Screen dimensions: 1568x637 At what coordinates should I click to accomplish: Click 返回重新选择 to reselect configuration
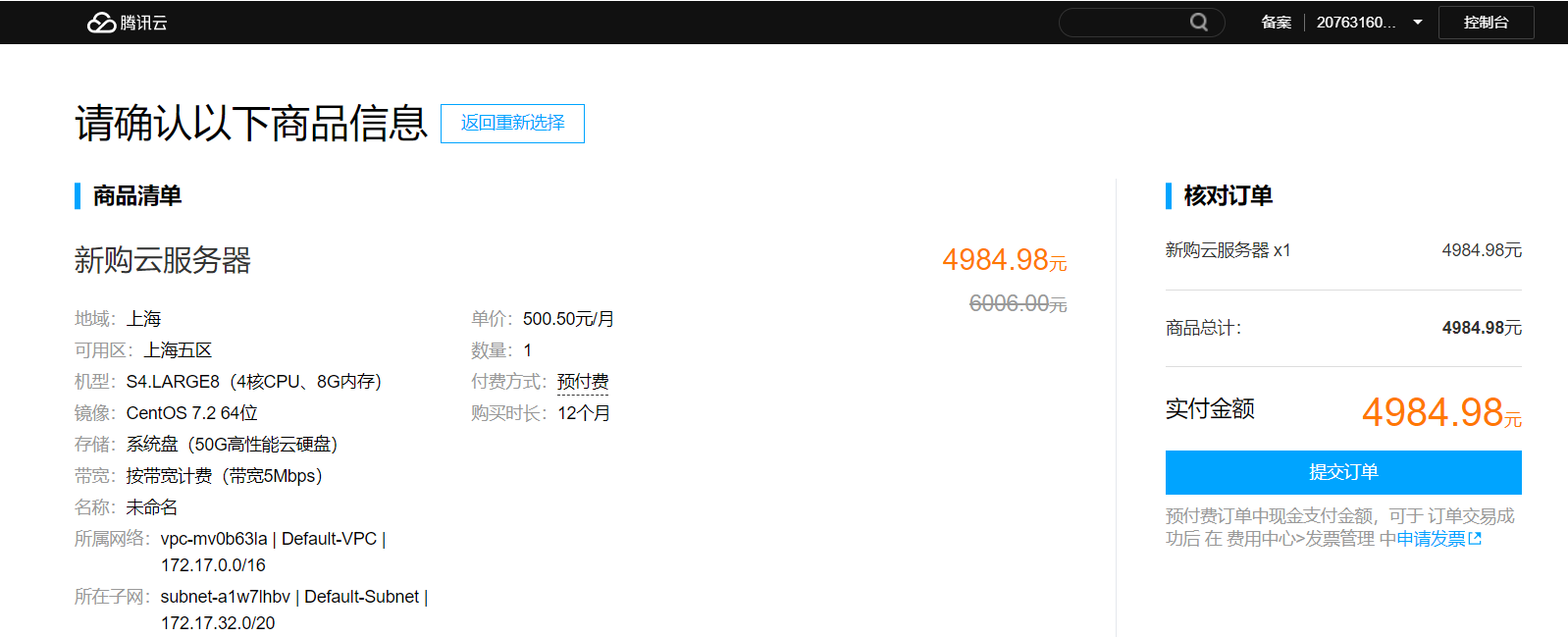[512, 123]
